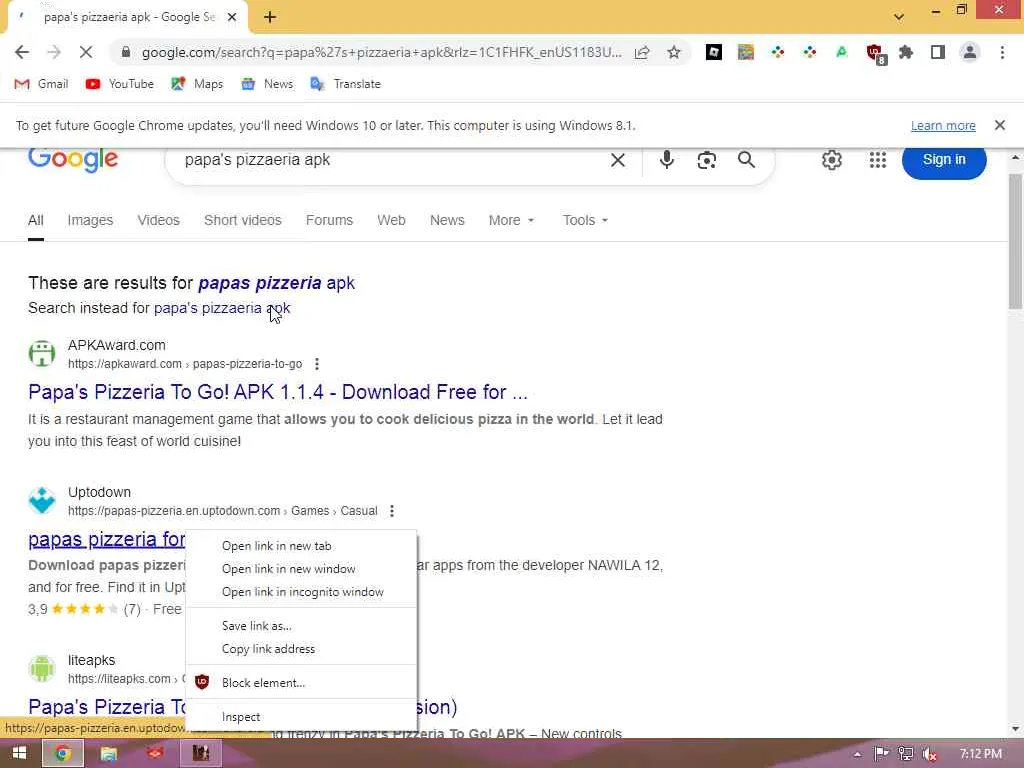Click the Sign in button

pyautogui.click(x=944, y=160)
